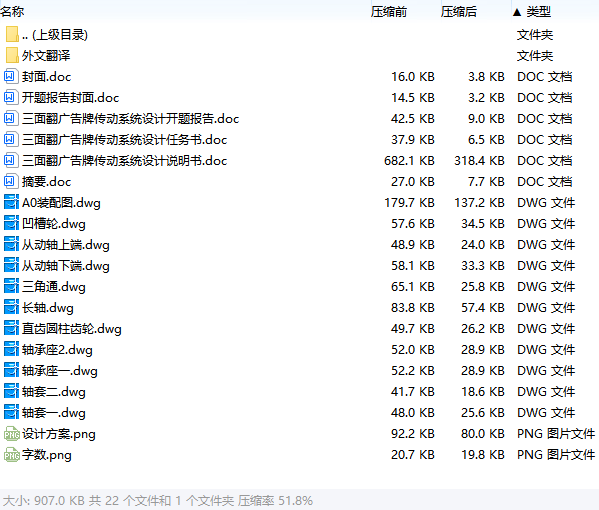Select the file name 轴套二.dwg
This screenshot has height=510, width=599.
(x=53, y=392)
